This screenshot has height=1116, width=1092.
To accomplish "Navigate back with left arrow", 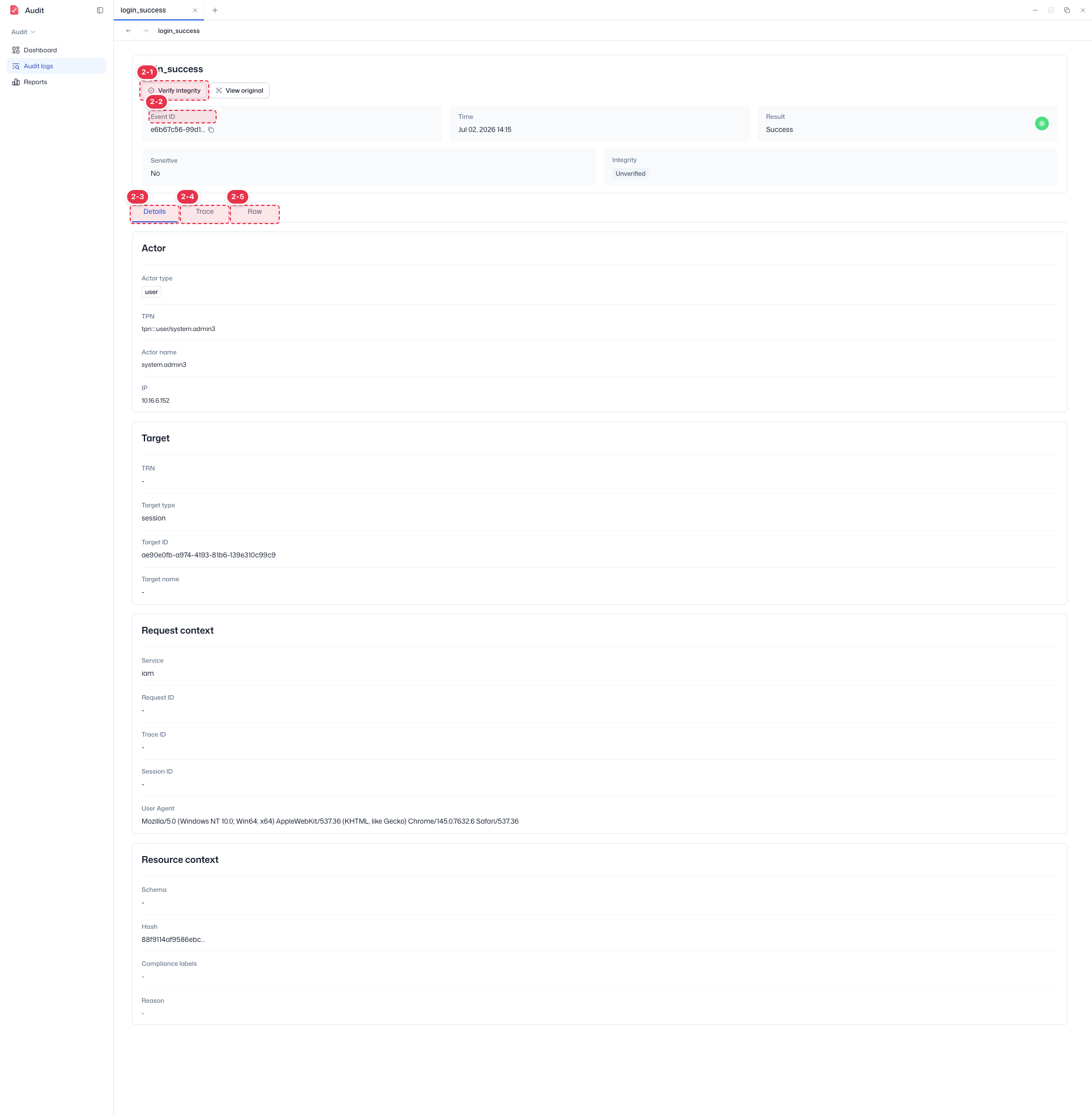I will point(129,31).
